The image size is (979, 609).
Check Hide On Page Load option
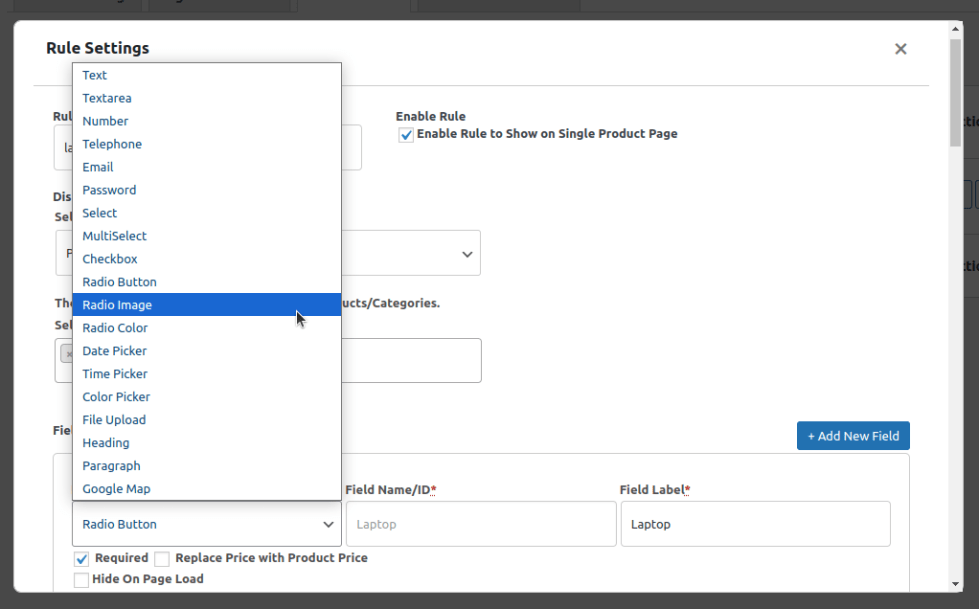82,579
